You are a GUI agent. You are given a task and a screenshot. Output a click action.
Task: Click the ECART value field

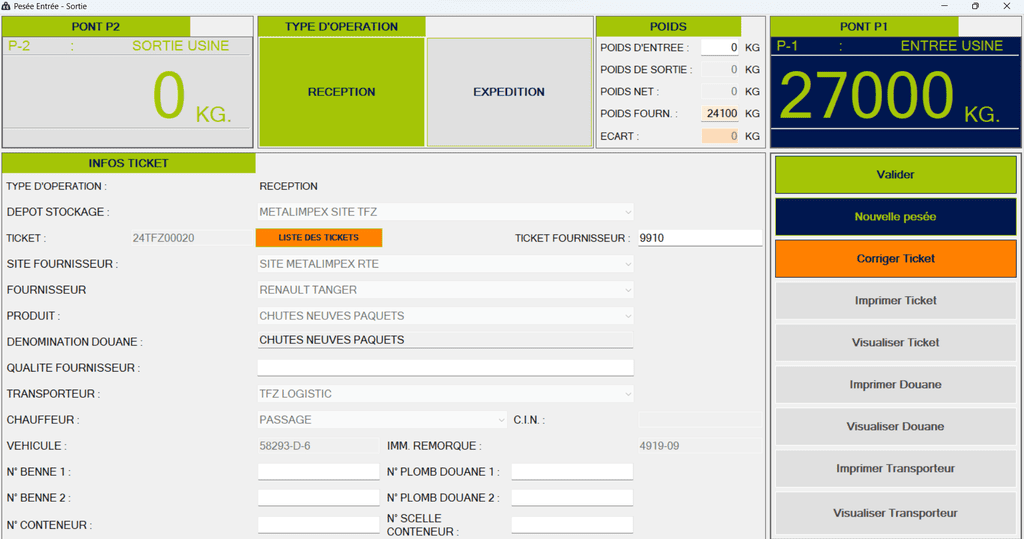[720, 136]
